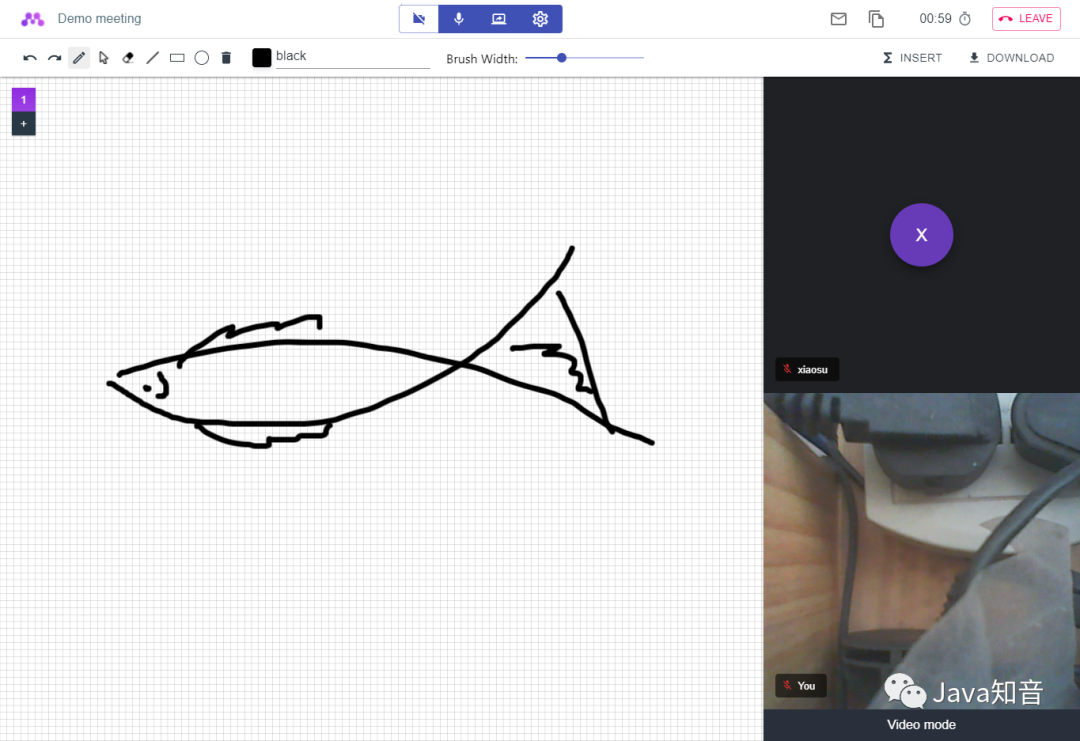The height and width of the screenshot is (741, 1080).
Task: Select the rectangle shape tool
Action: click(x=177, y=58)
